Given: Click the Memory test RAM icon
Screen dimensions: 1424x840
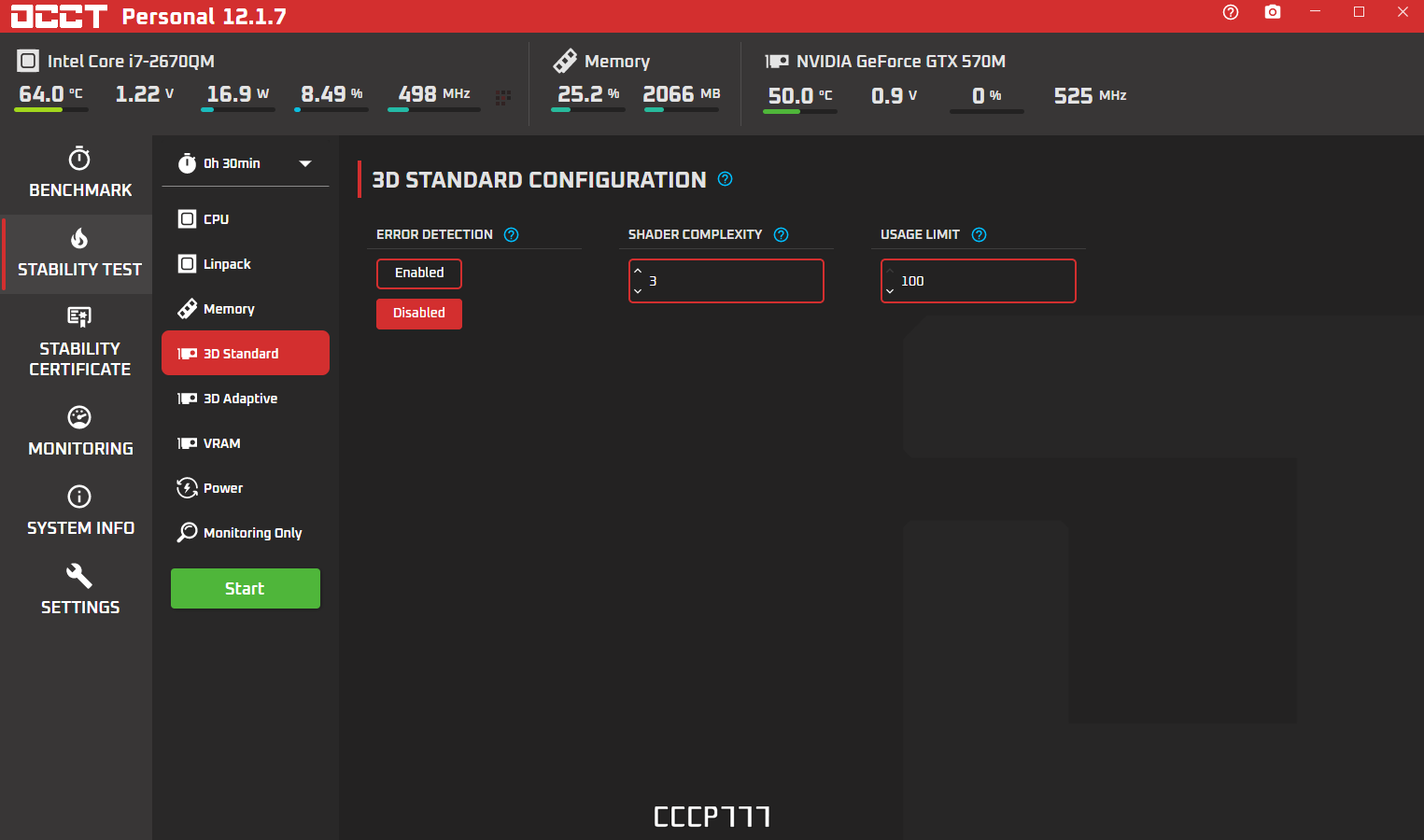Looking at the screenshot, I should (187, 309).
